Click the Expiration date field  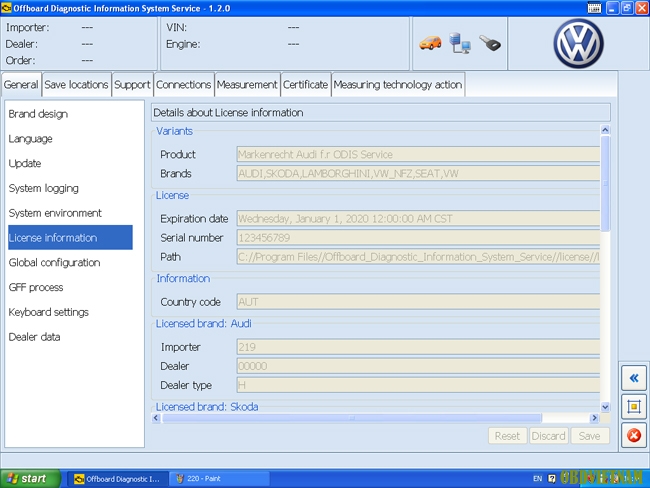pyautogui.click(x=418, y=219)
